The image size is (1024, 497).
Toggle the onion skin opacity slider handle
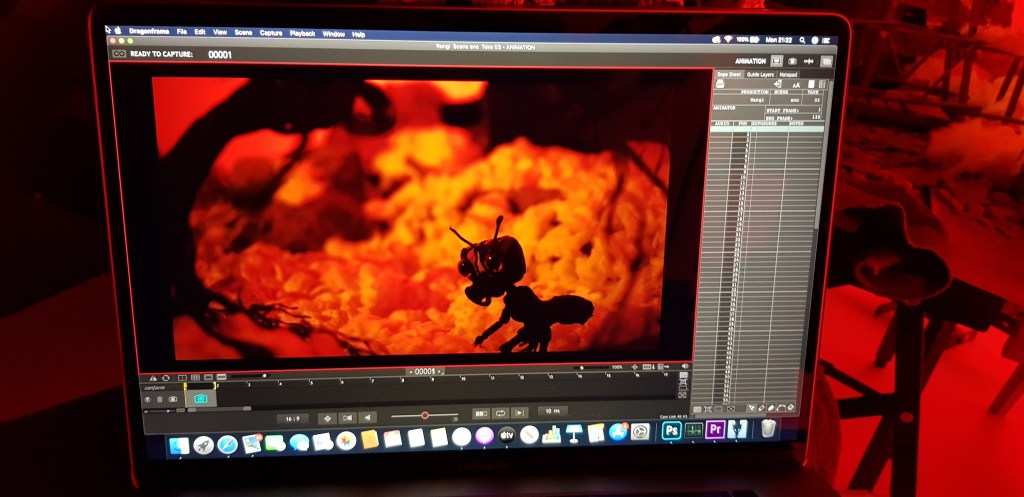click(x=425, y=415)
